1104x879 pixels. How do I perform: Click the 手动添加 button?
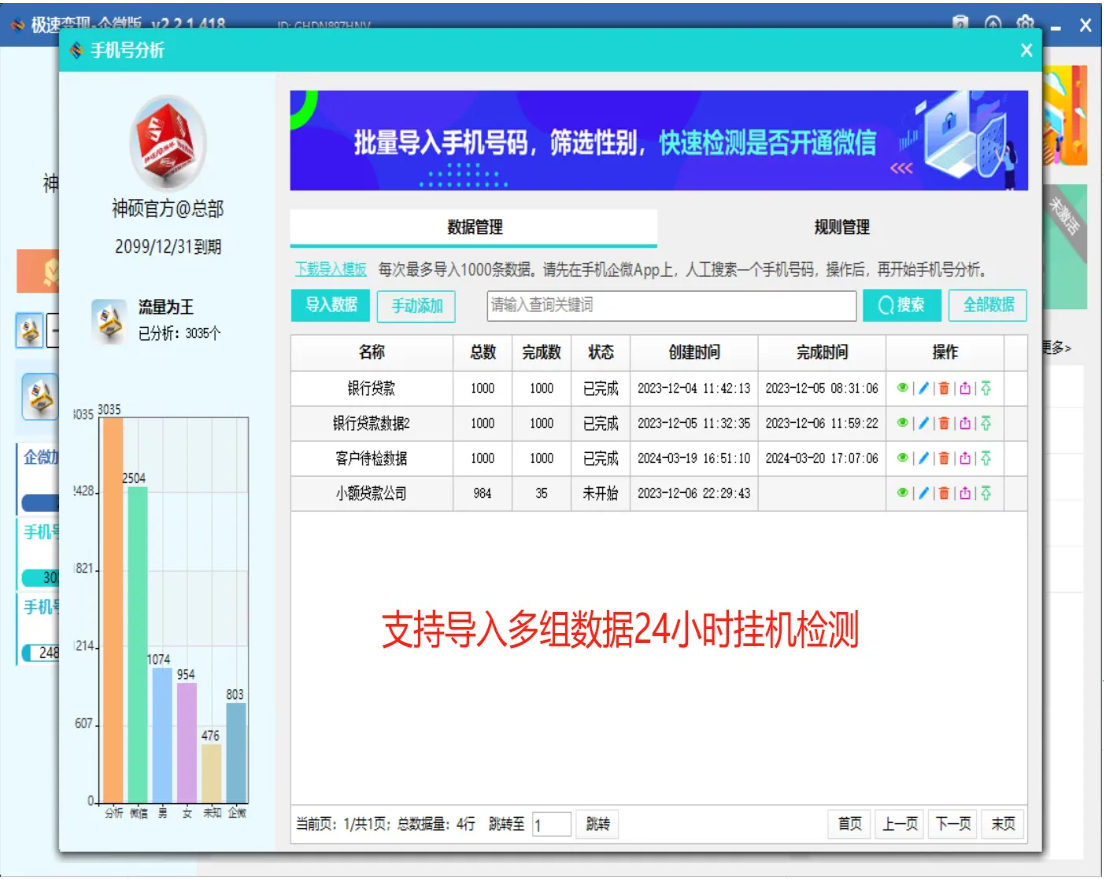click(416, 306)
